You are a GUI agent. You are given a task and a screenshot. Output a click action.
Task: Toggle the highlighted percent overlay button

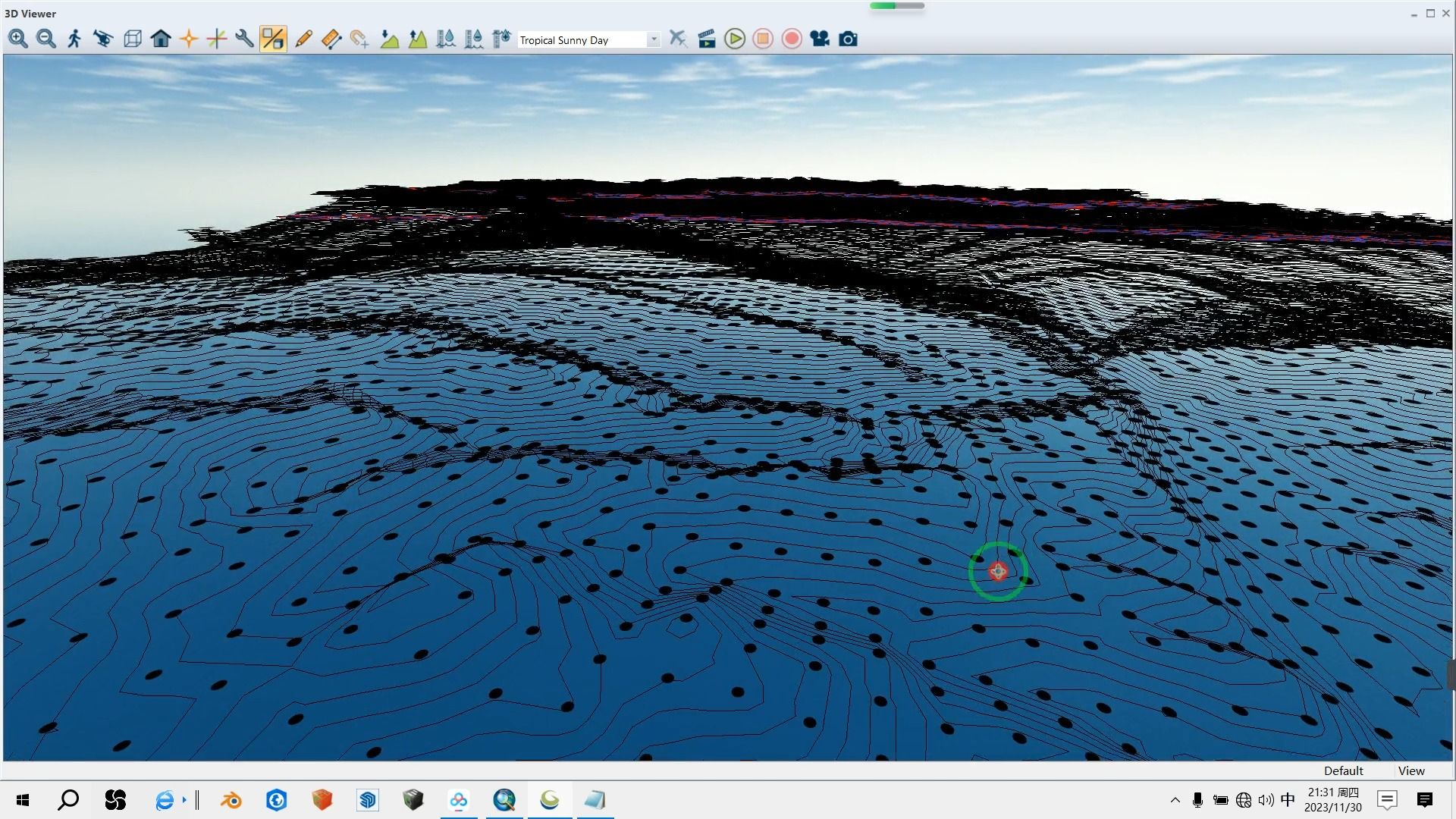273,39
